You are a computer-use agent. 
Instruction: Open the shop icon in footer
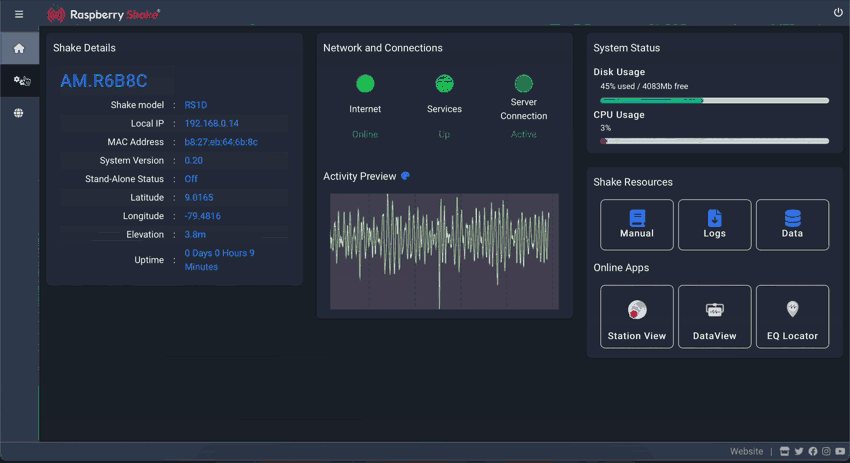(x=784, y=451)
